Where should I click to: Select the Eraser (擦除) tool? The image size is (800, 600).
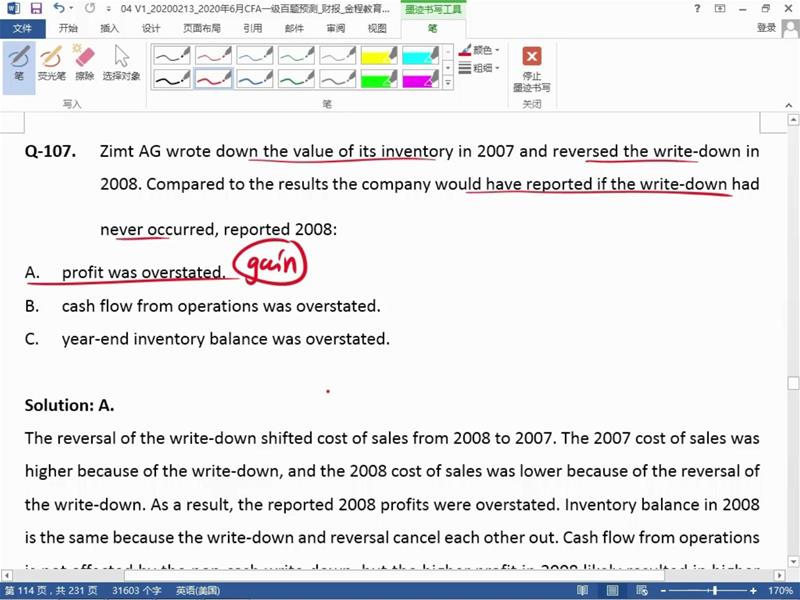[x=85, y=62]
